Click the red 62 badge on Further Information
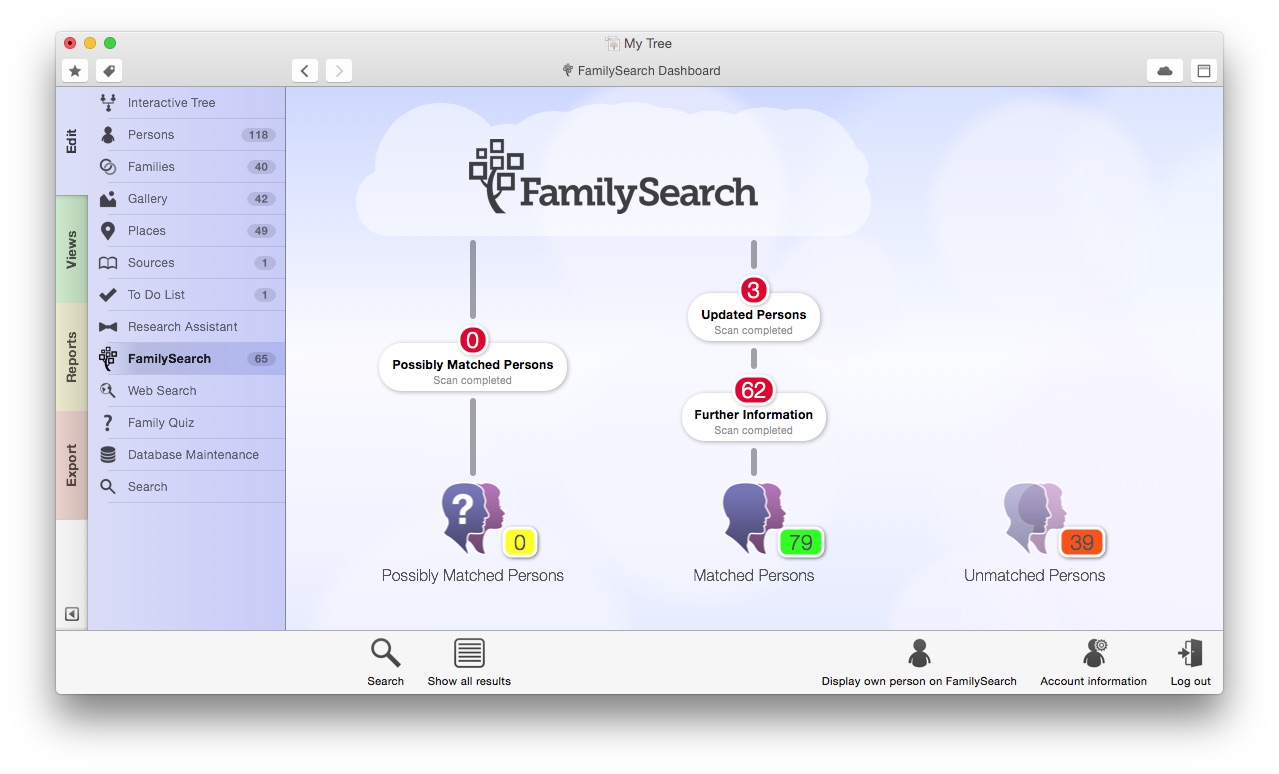 pos(754,391)
